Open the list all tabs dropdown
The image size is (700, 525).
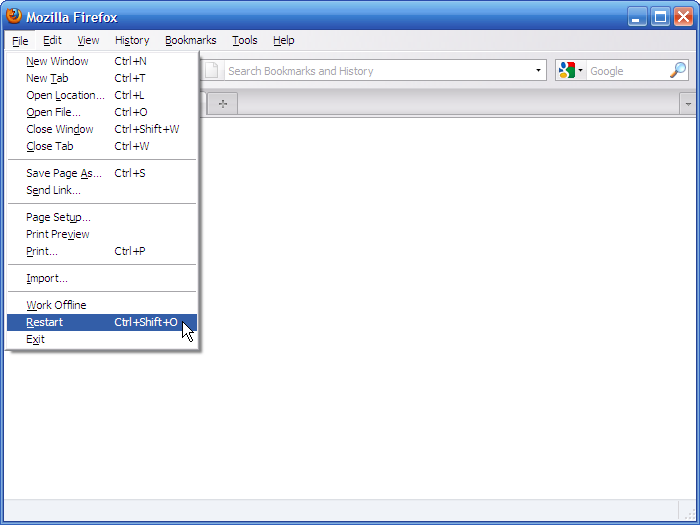pos(688,104)
